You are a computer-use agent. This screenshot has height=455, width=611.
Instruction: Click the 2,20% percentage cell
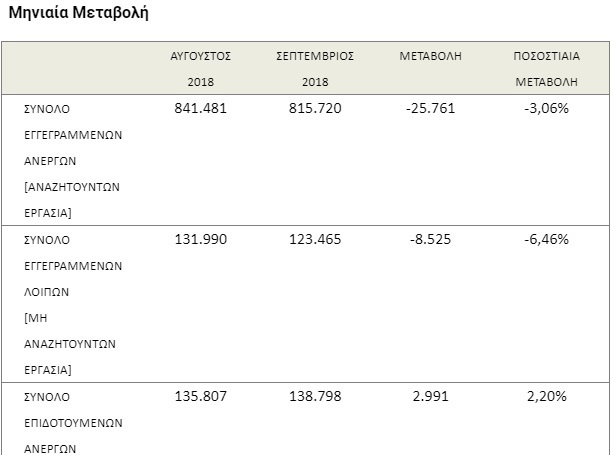[x=546, y=396]
